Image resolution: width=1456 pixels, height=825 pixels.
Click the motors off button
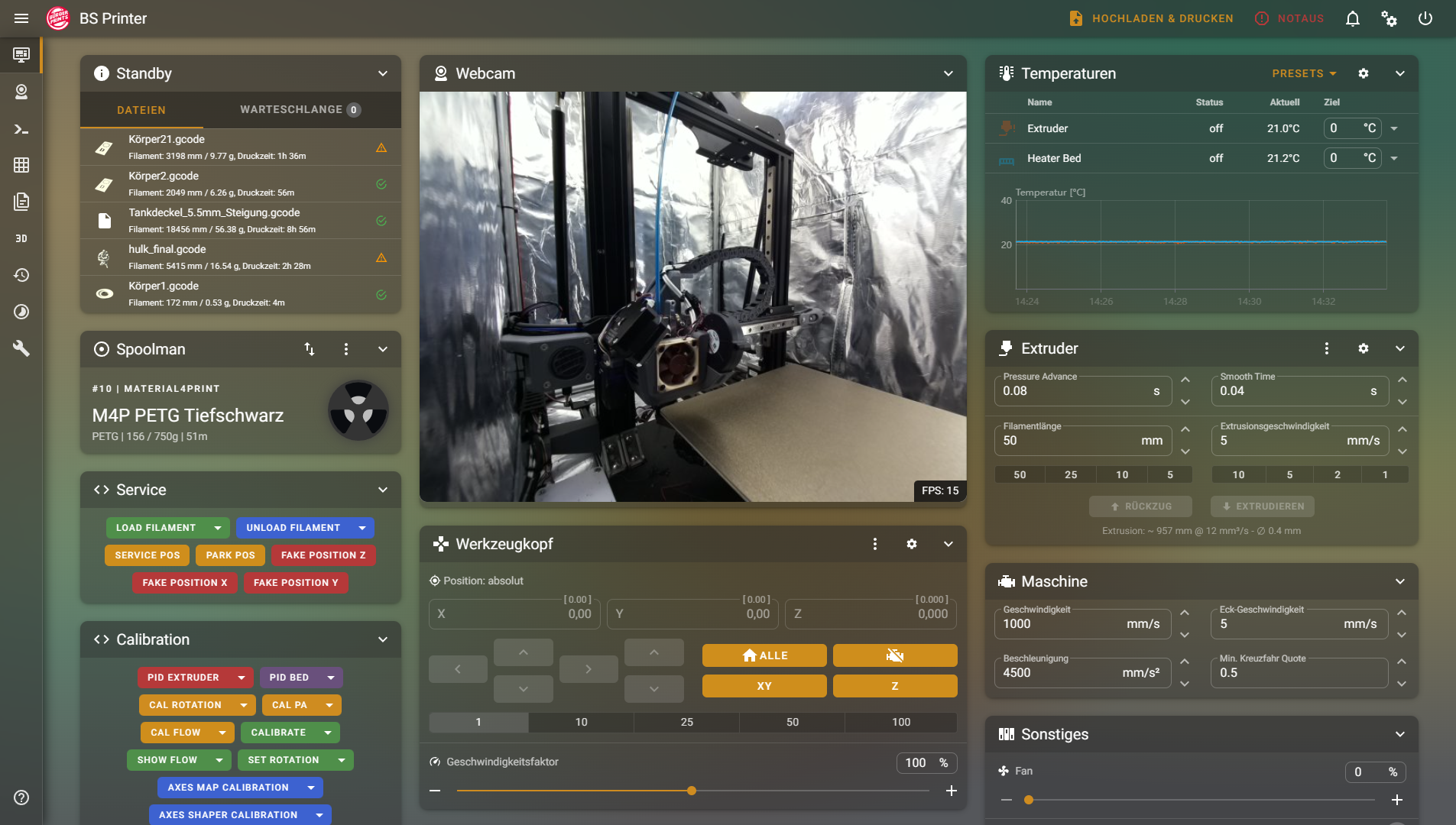(x=894, y=655)
